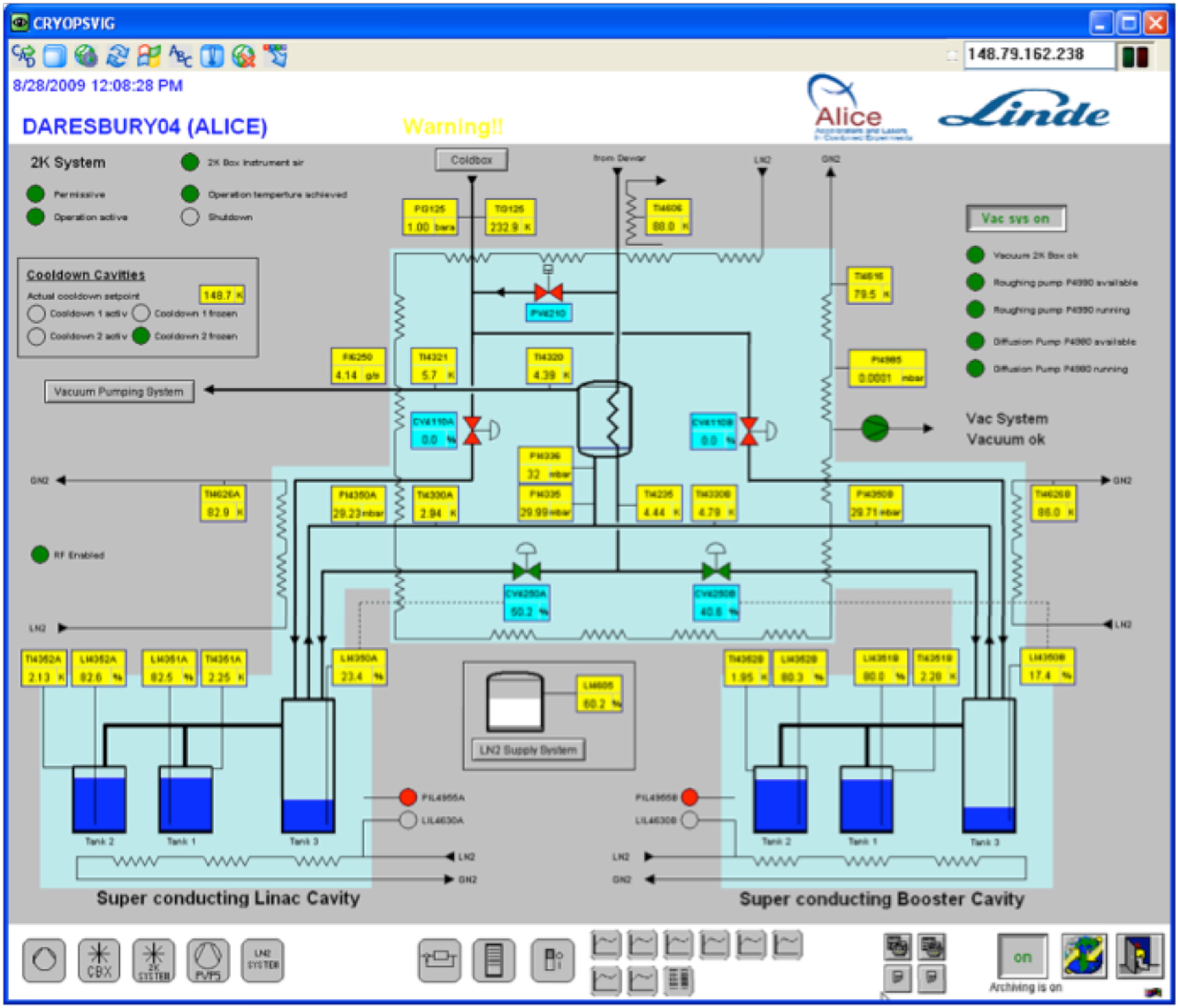Click the exit door icon
1178x1008 pixels.
pos(1139,956)
